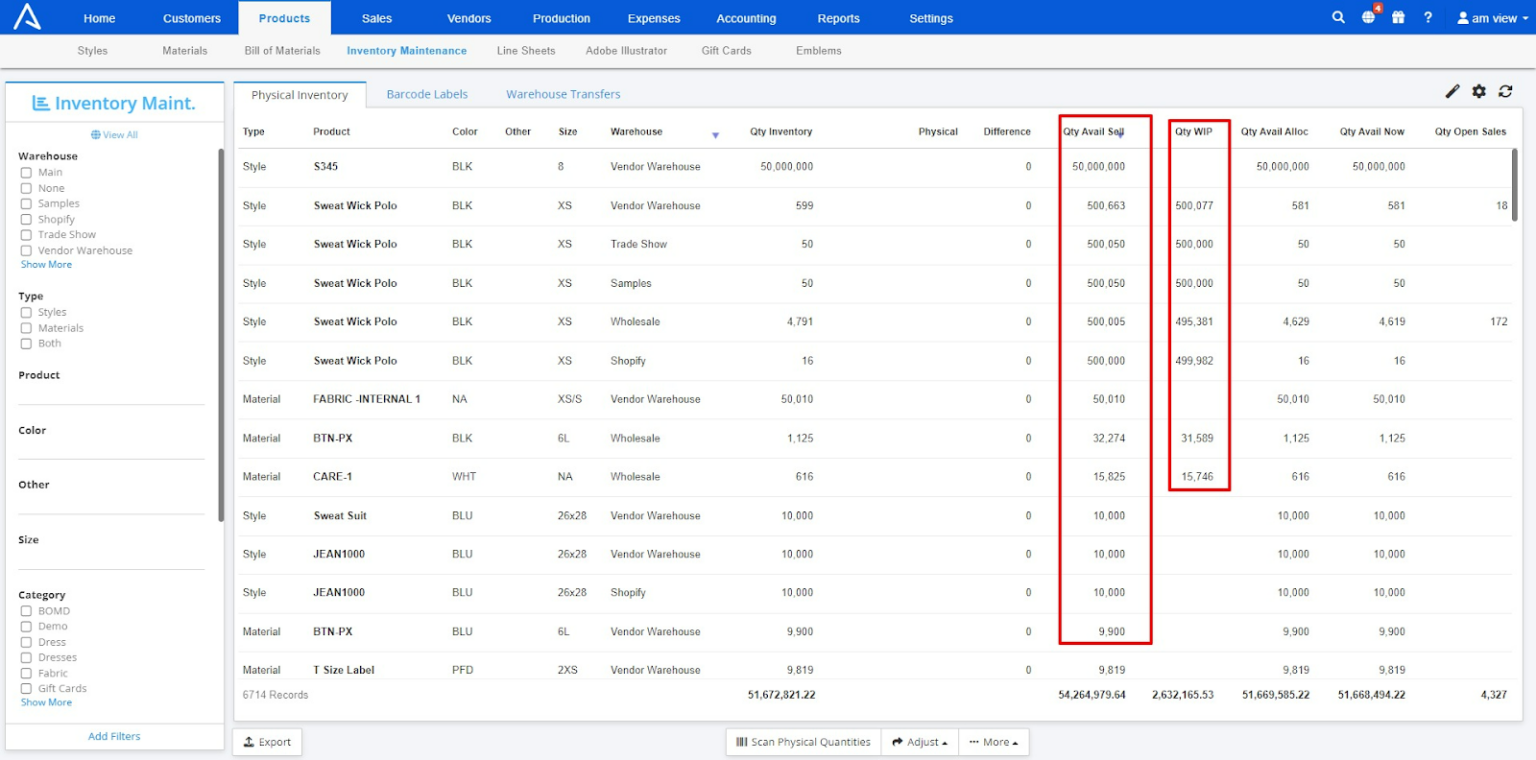Open the More options dropdown

[993, 742]
